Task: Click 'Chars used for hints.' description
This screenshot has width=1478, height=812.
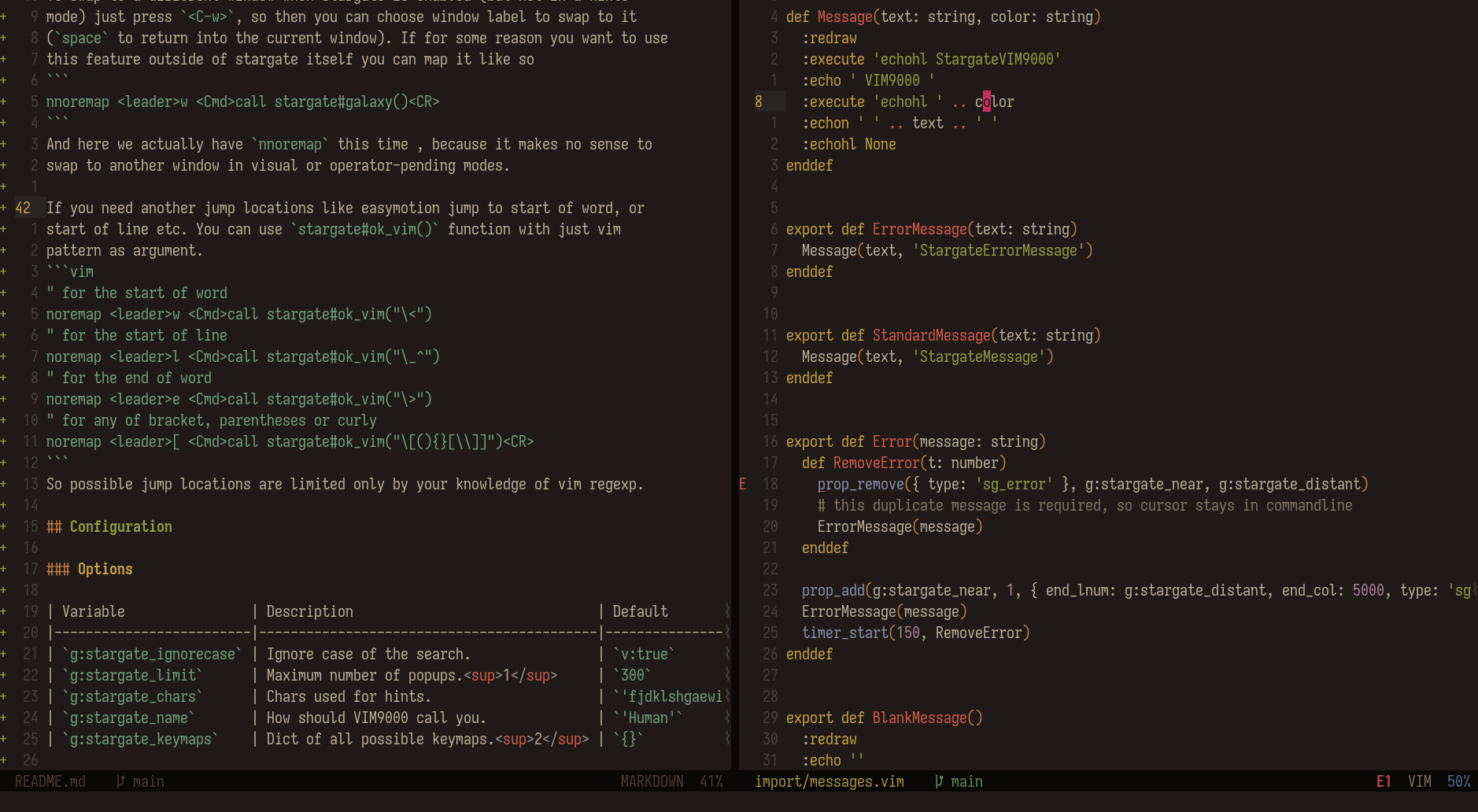Action: pyautogui.click(x=349, y=696)
